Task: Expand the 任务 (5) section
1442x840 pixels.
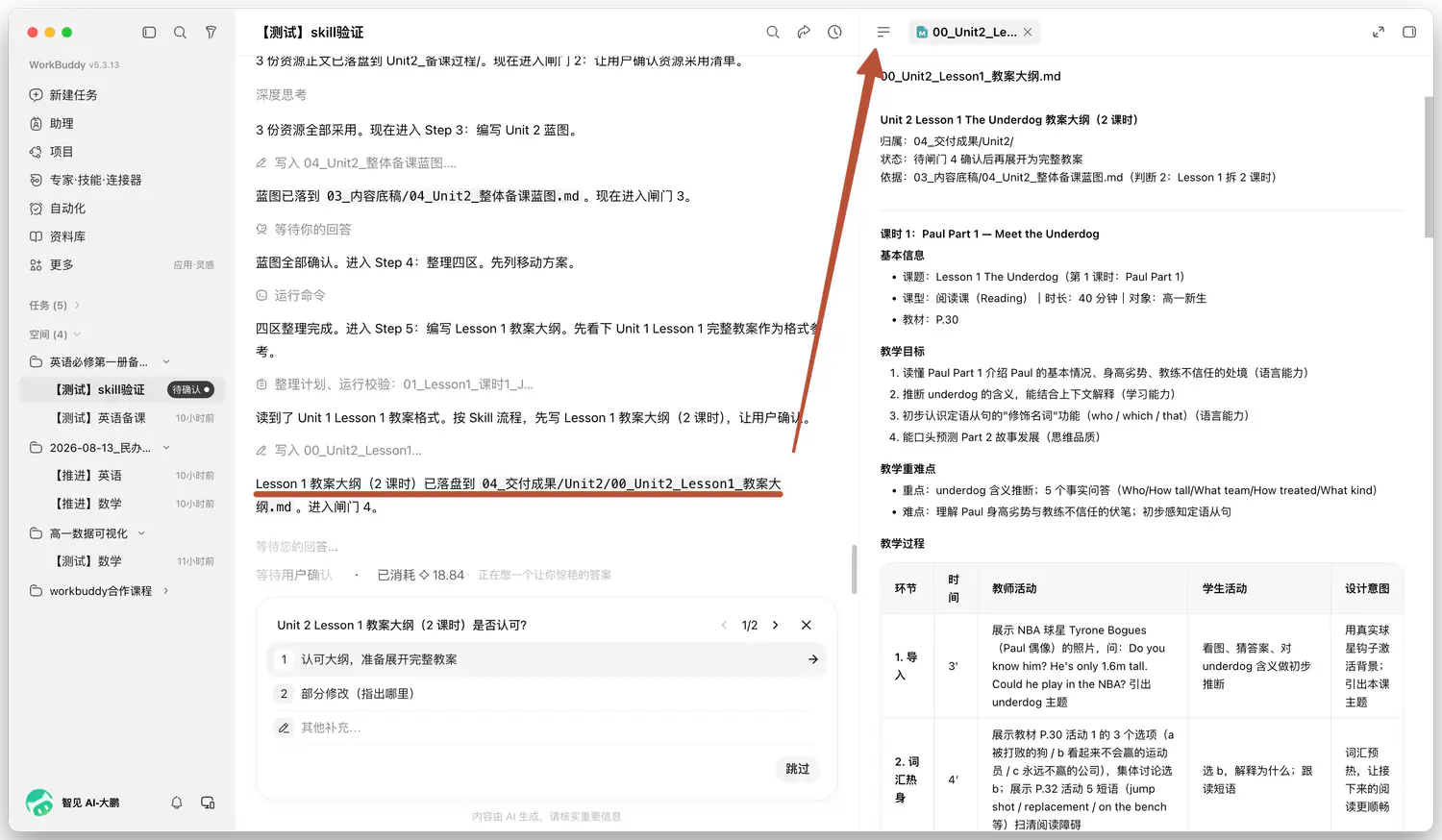Action: [55, 306]
